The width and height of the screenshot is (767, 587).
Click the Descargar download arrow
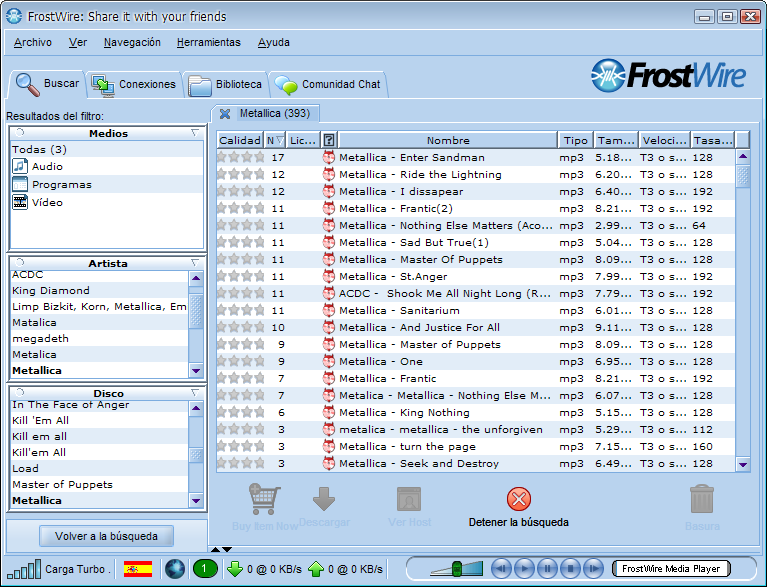(324, 500)
